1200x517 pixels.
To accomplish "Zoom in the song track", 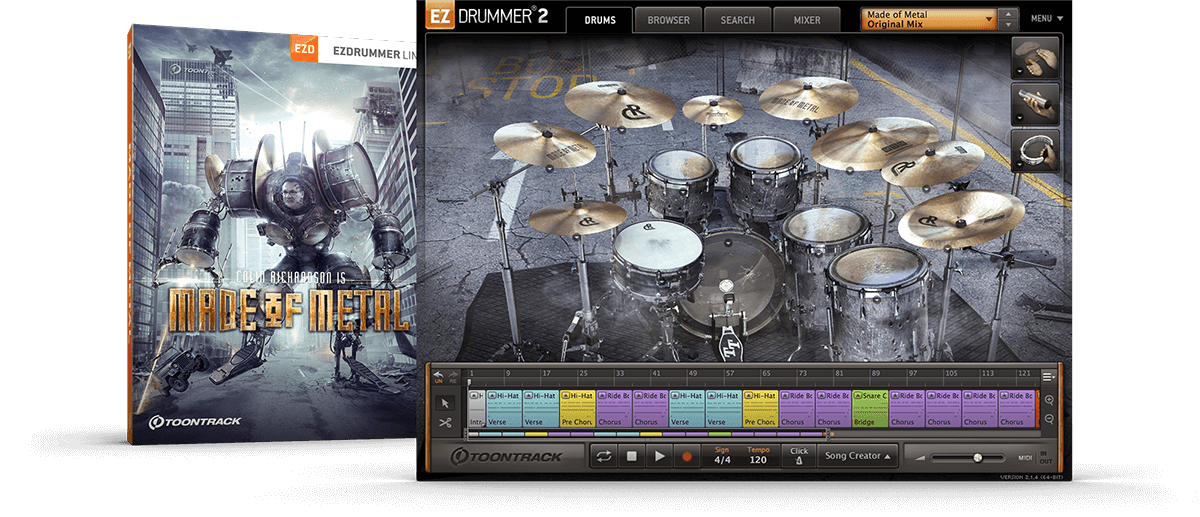I will (x=1050, y=400).
